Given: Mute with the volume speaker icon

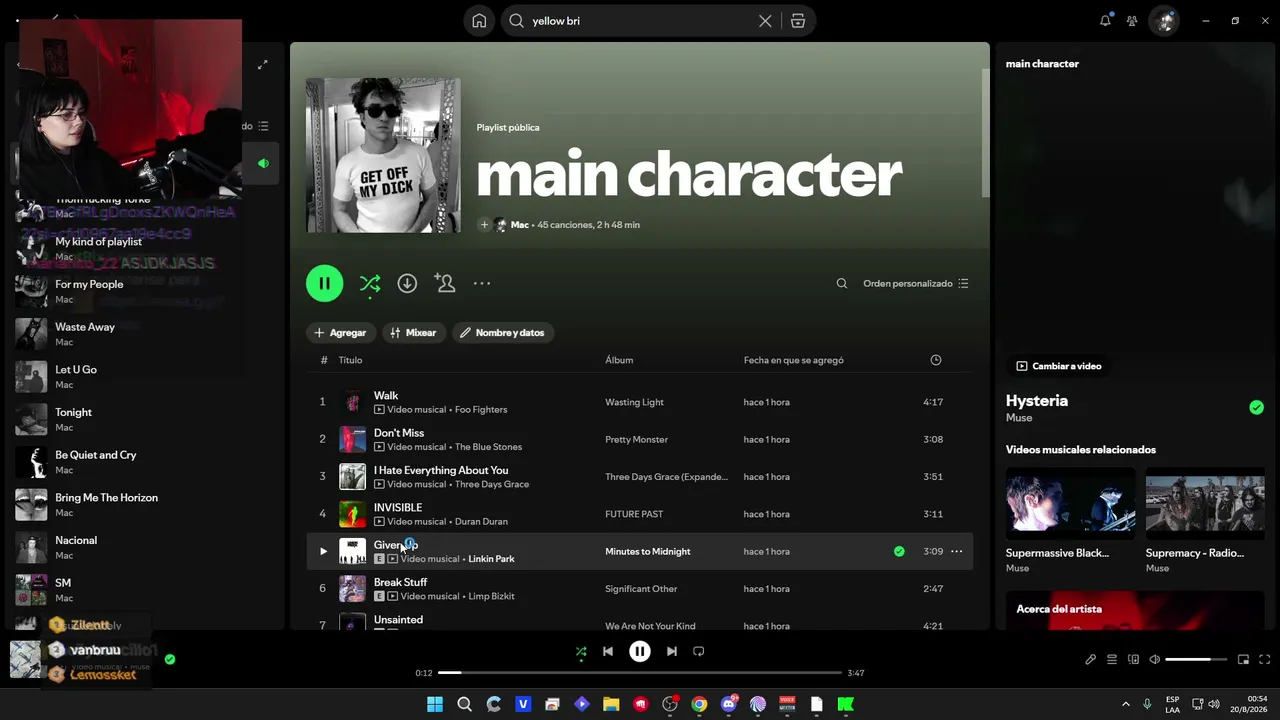Looking at the screenshot, I should (x=1155, y=660).
